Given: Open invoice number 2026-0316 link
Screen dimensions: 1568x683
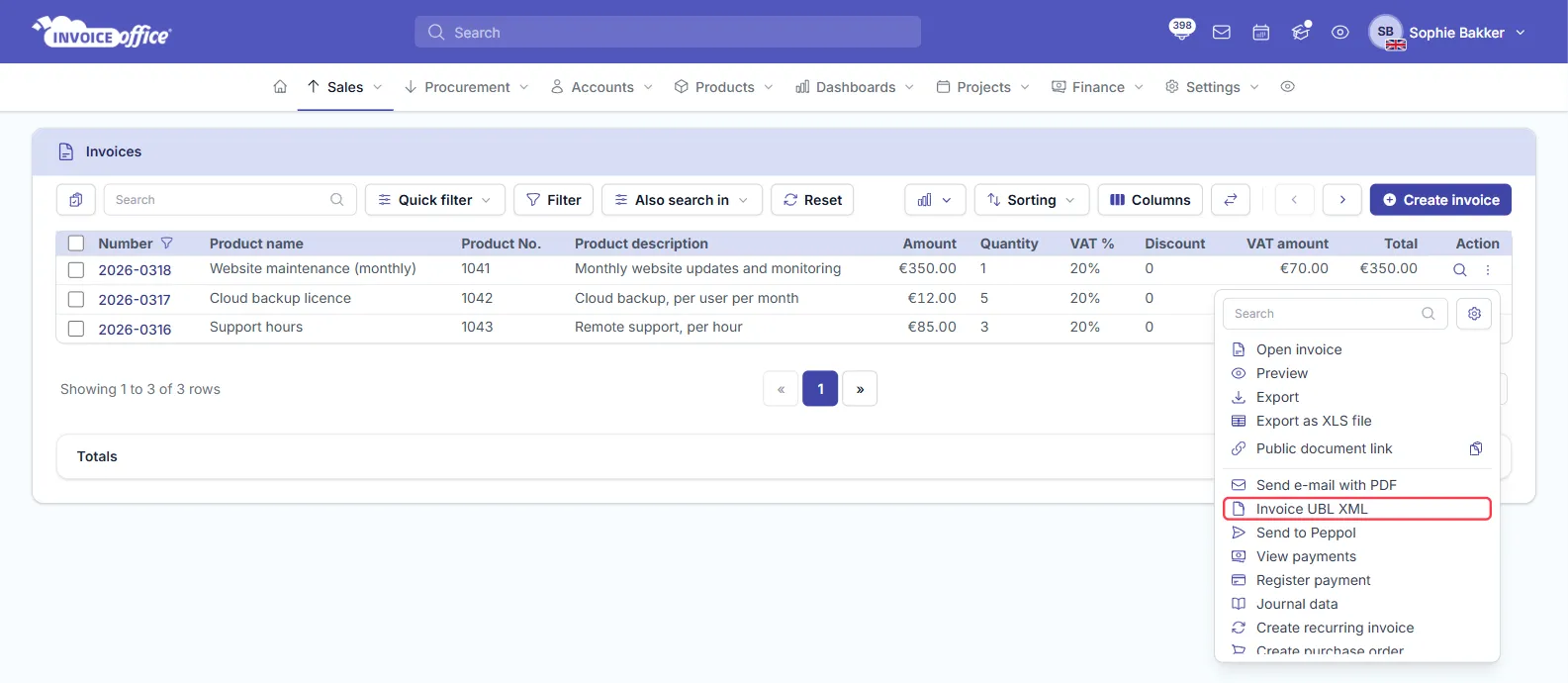Looking at the screenshot, I should point(135,330).
